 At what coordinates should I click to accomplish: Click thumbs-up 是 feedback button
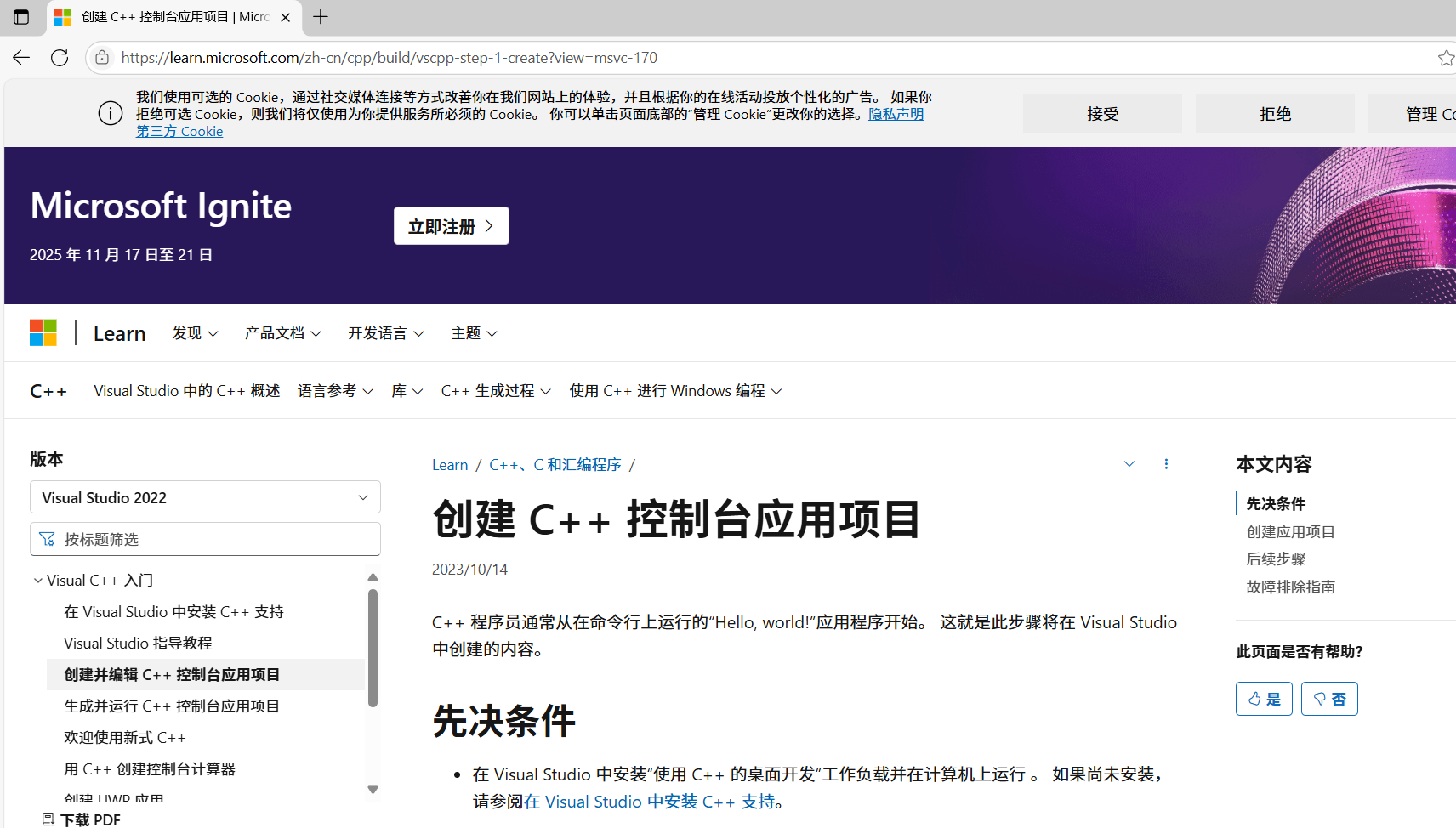(x=1264, y=699)
